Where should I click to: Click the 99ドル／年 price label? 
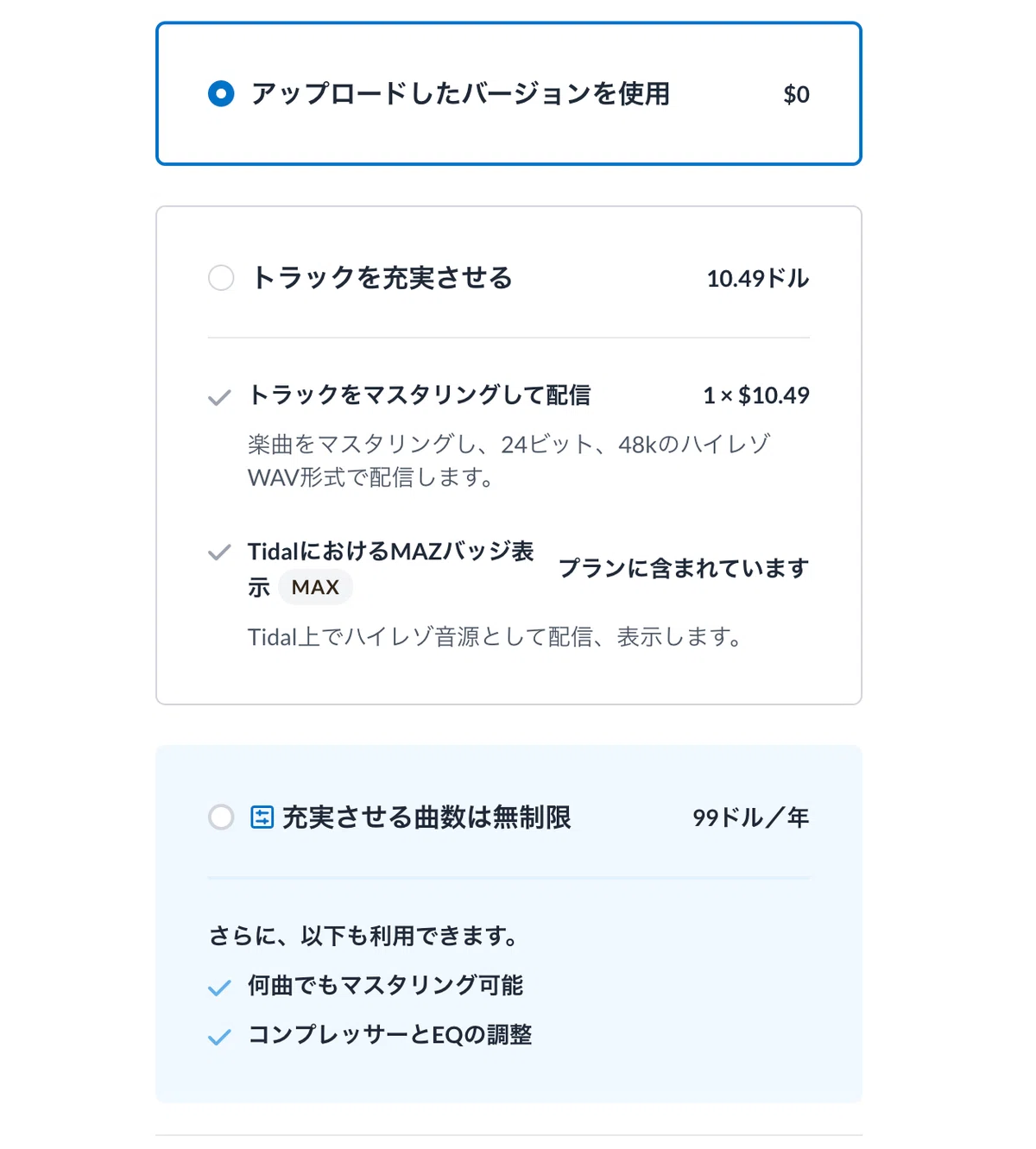pyautogui.click(x=751, y=817)
